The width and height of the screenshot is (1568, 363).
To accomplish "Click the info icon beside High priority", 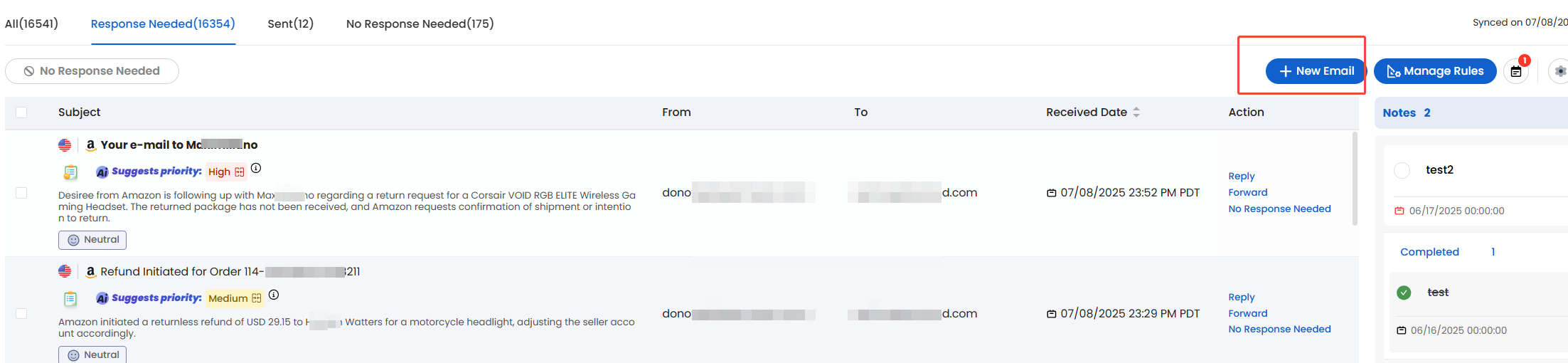I will click(x=256, y=169).
